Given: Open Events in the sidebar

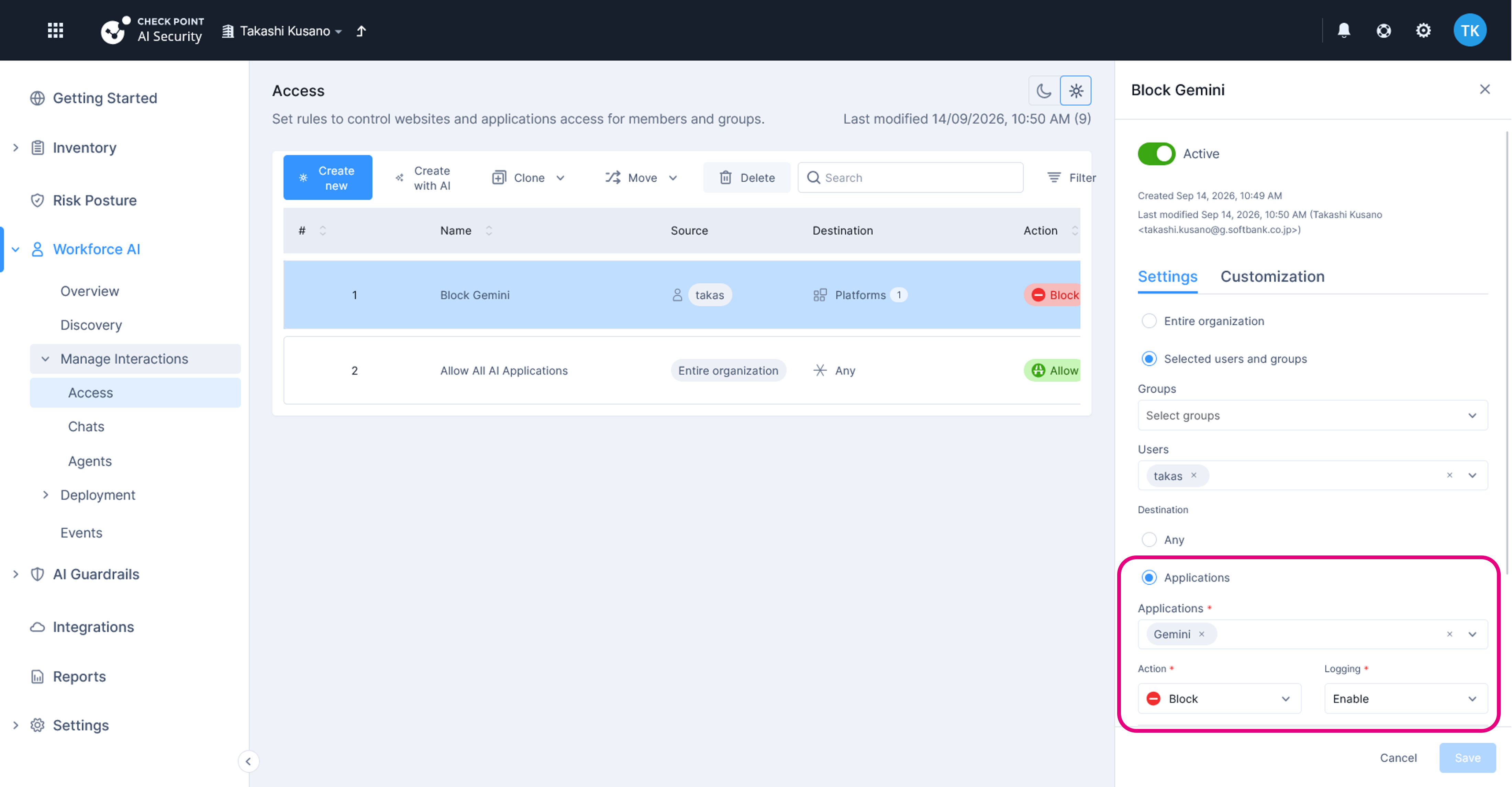Looking at the screenshot, I should [81, 533].
